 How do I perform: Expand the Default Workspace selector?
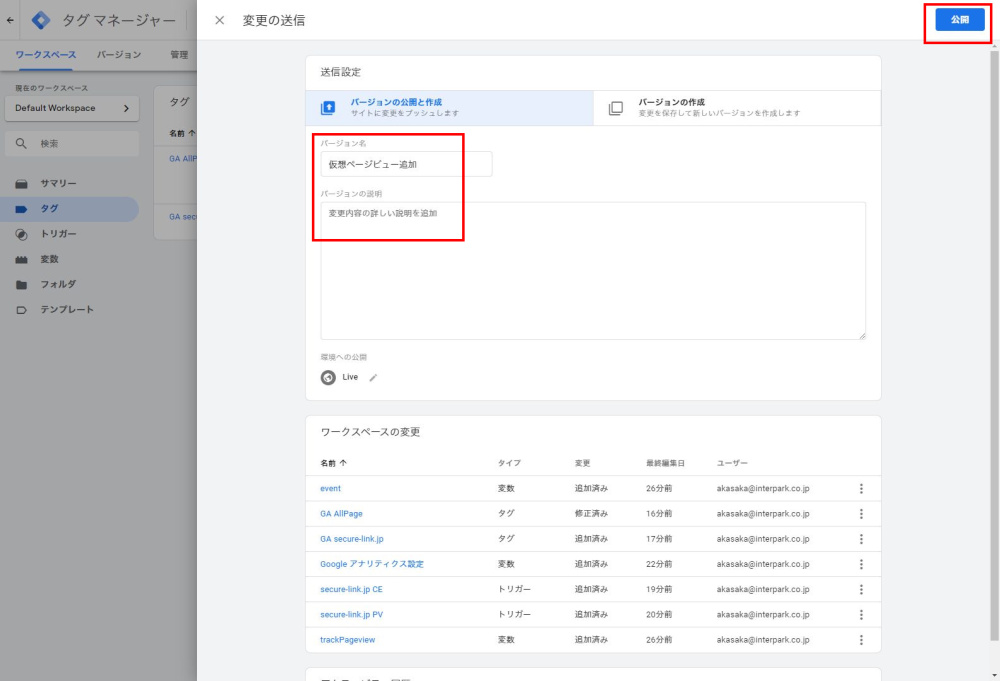(x=70, y=108)
